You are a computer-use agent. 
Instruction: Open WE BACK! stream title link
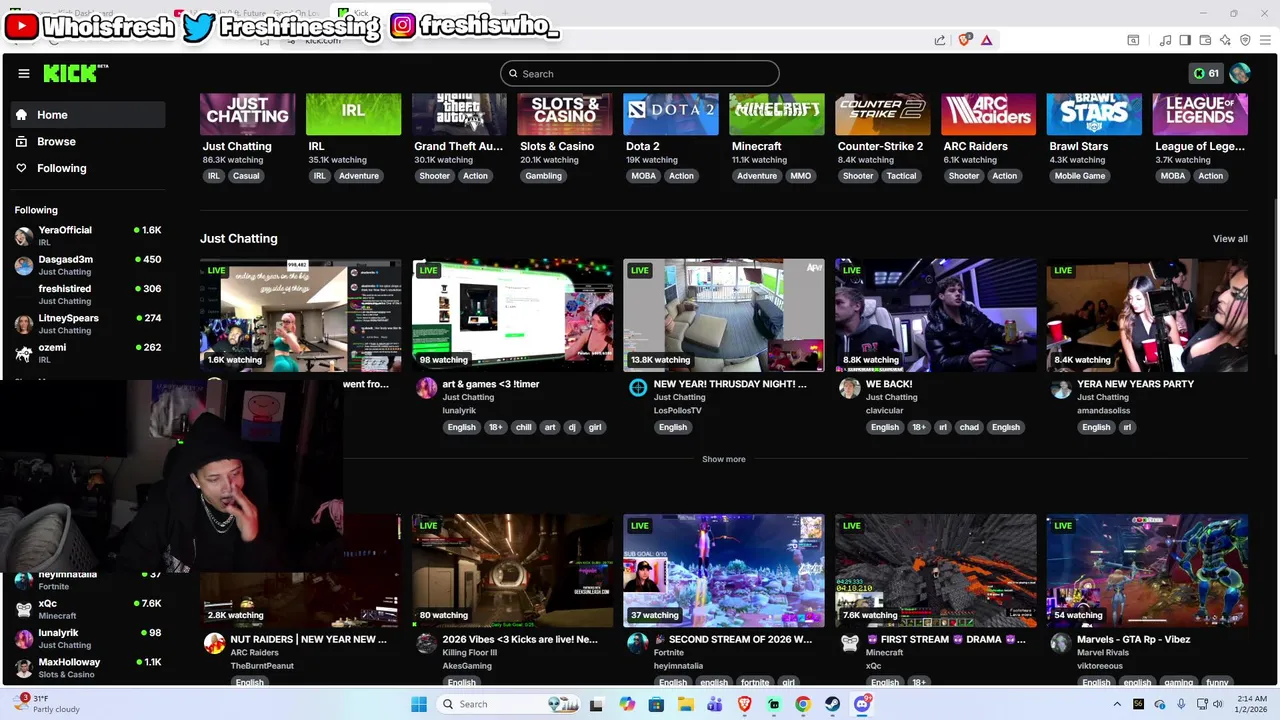889,384
